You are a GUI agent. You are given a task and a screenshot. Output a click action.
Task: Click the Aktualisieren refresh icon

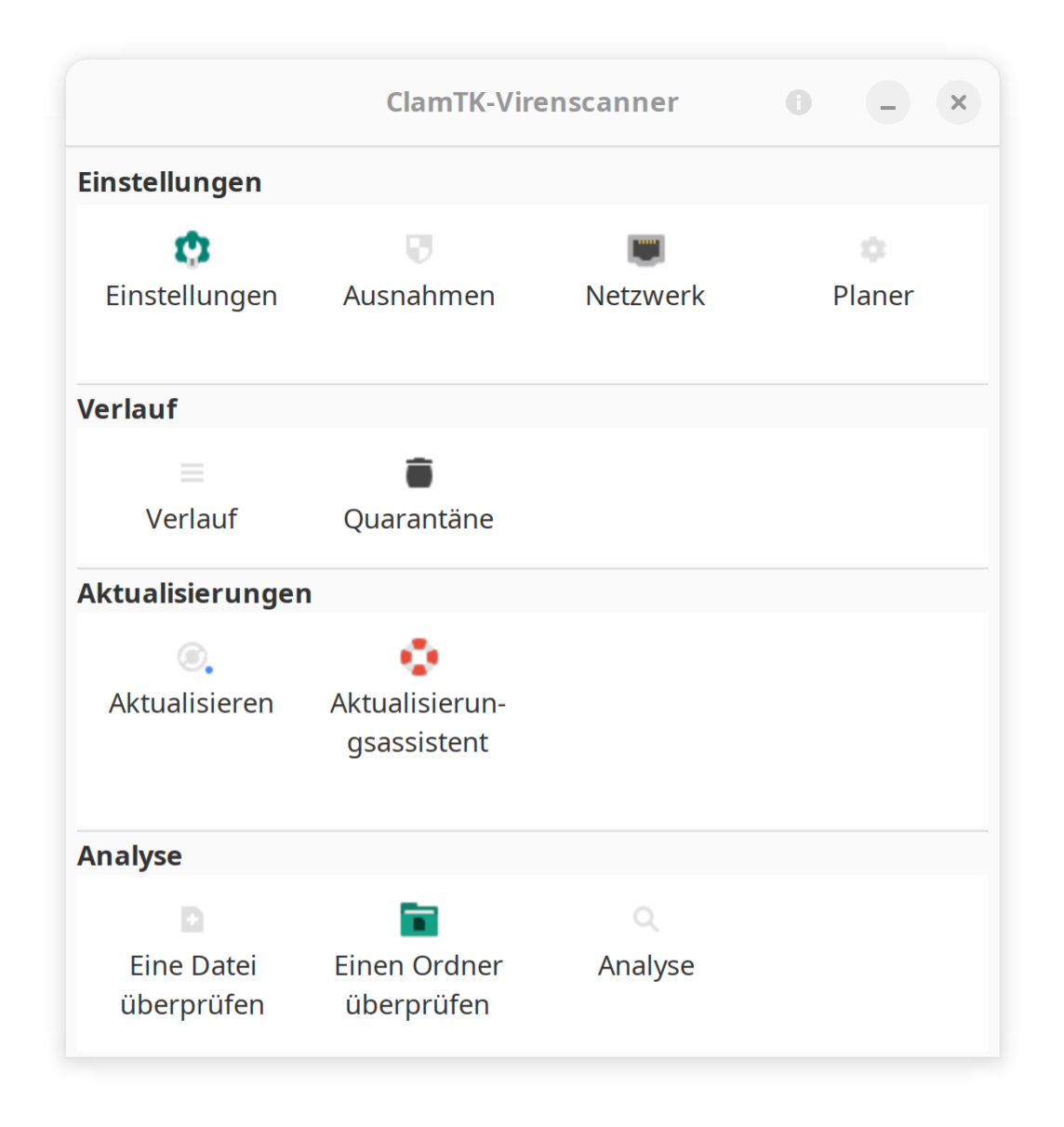[193, 657]
